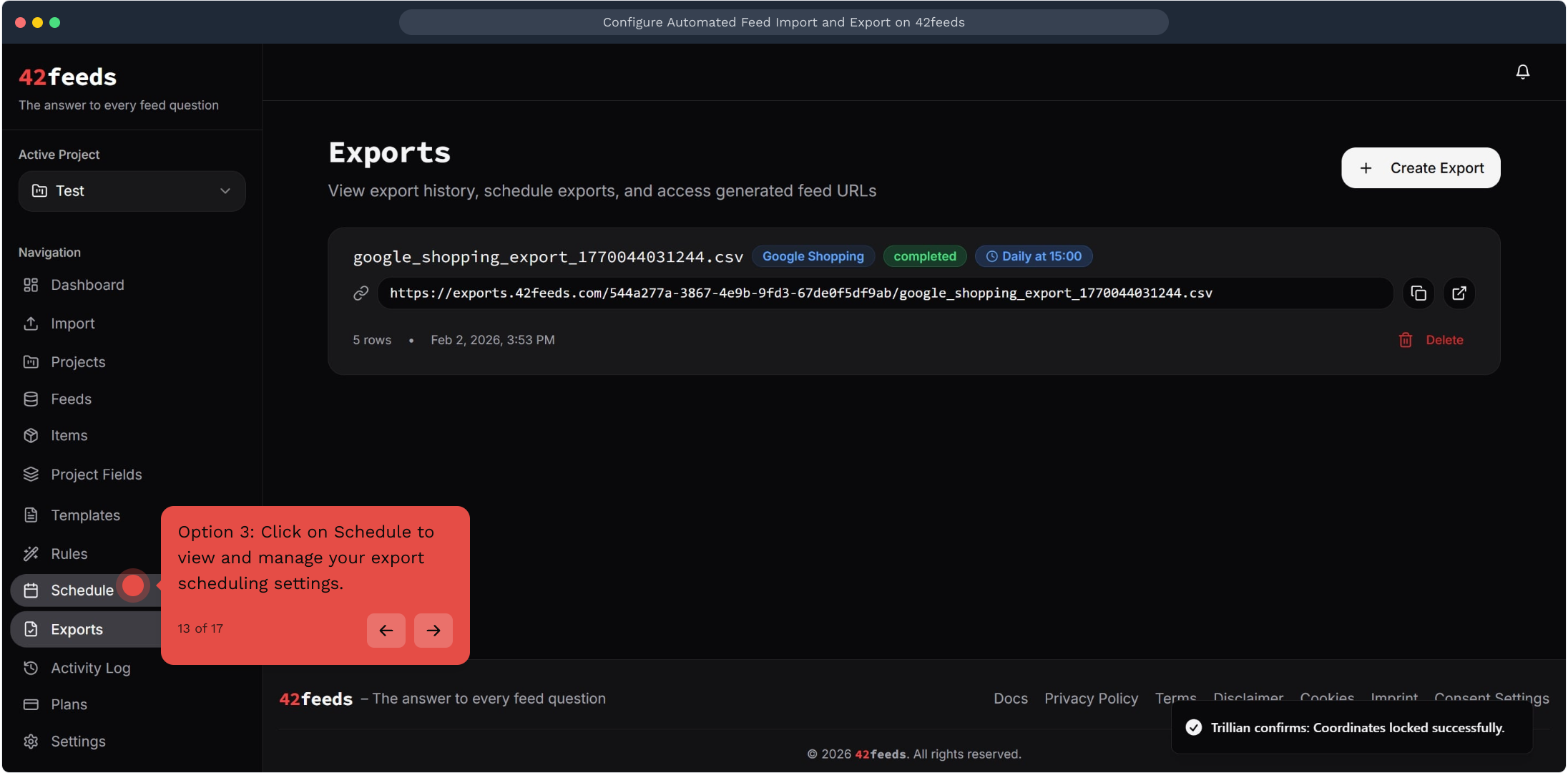
Task: Expand the Active Project Test dropdown
Action: (x=132, y=191)
